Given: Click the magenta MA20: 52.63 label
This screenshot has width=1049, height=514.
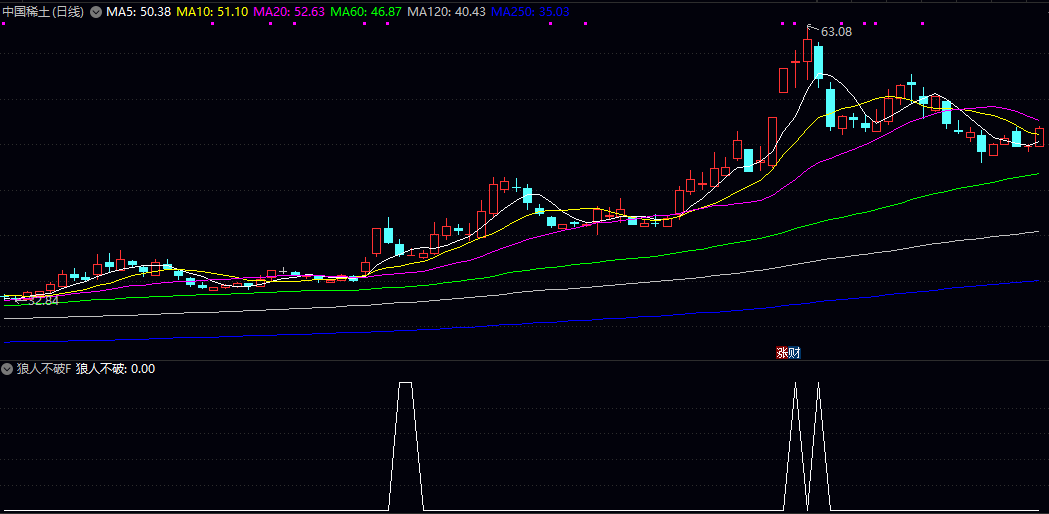Looking at the screenshot, I should [290, 12].
